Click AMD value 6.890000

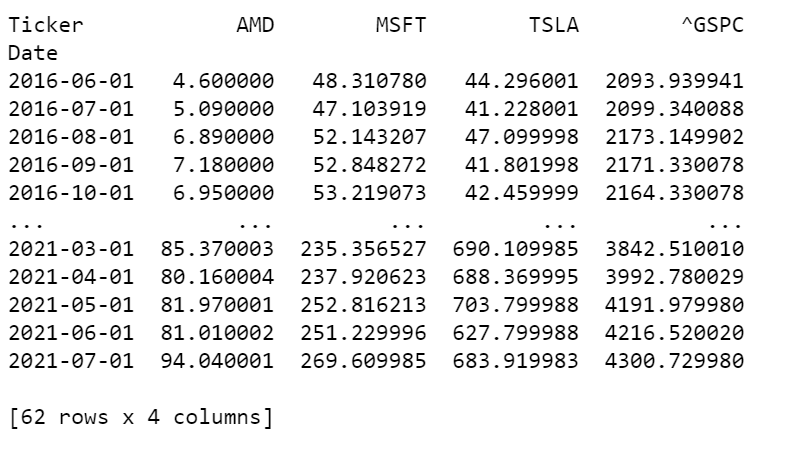pyautogui.click(x=223, y=137)
